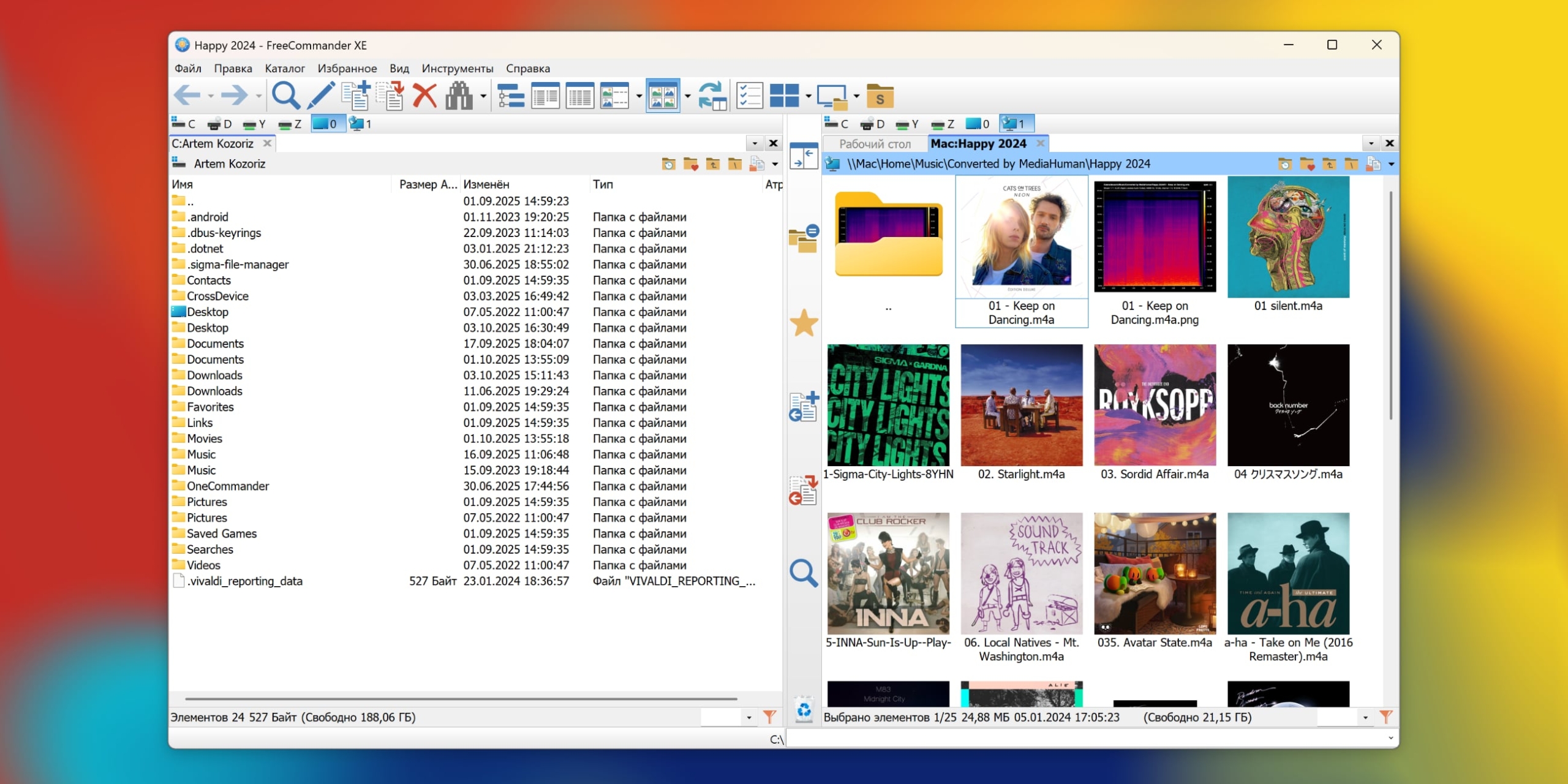This screenshot has width=1568, height=784.
Task: Open the Инструменты menu
Action: click(457, 69)
